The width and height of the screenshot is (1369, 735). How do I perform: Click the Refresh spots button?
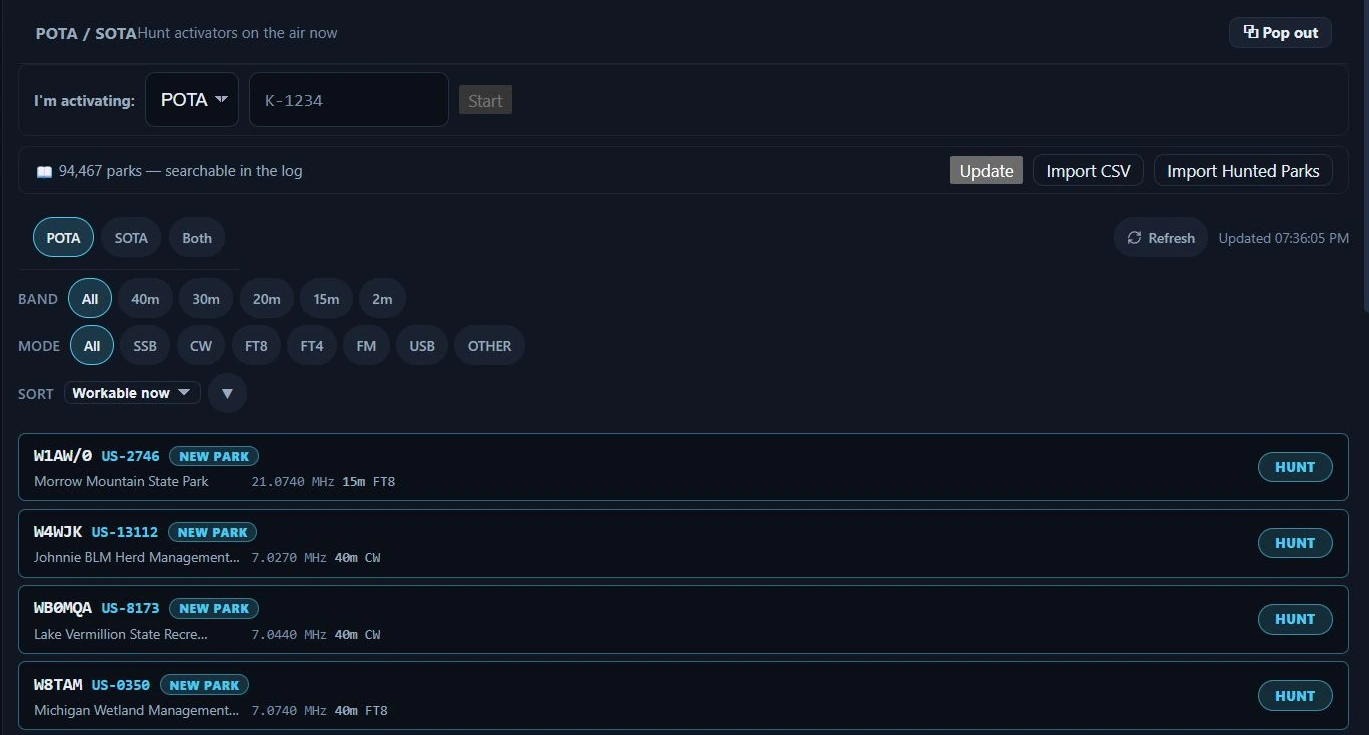pos(1160,238)
